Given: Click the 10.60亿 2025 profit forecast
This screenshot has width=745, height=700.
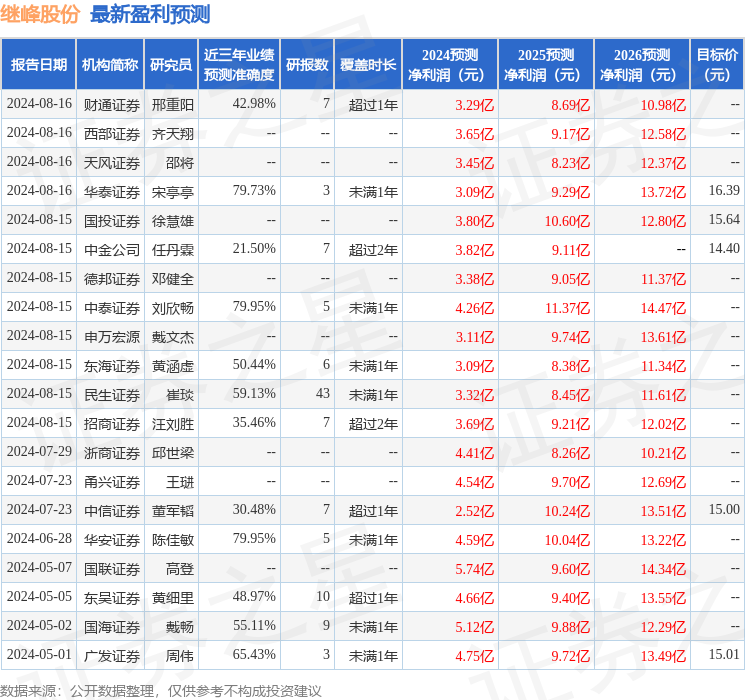Looking at the screenshot, I should coord(567,221).
